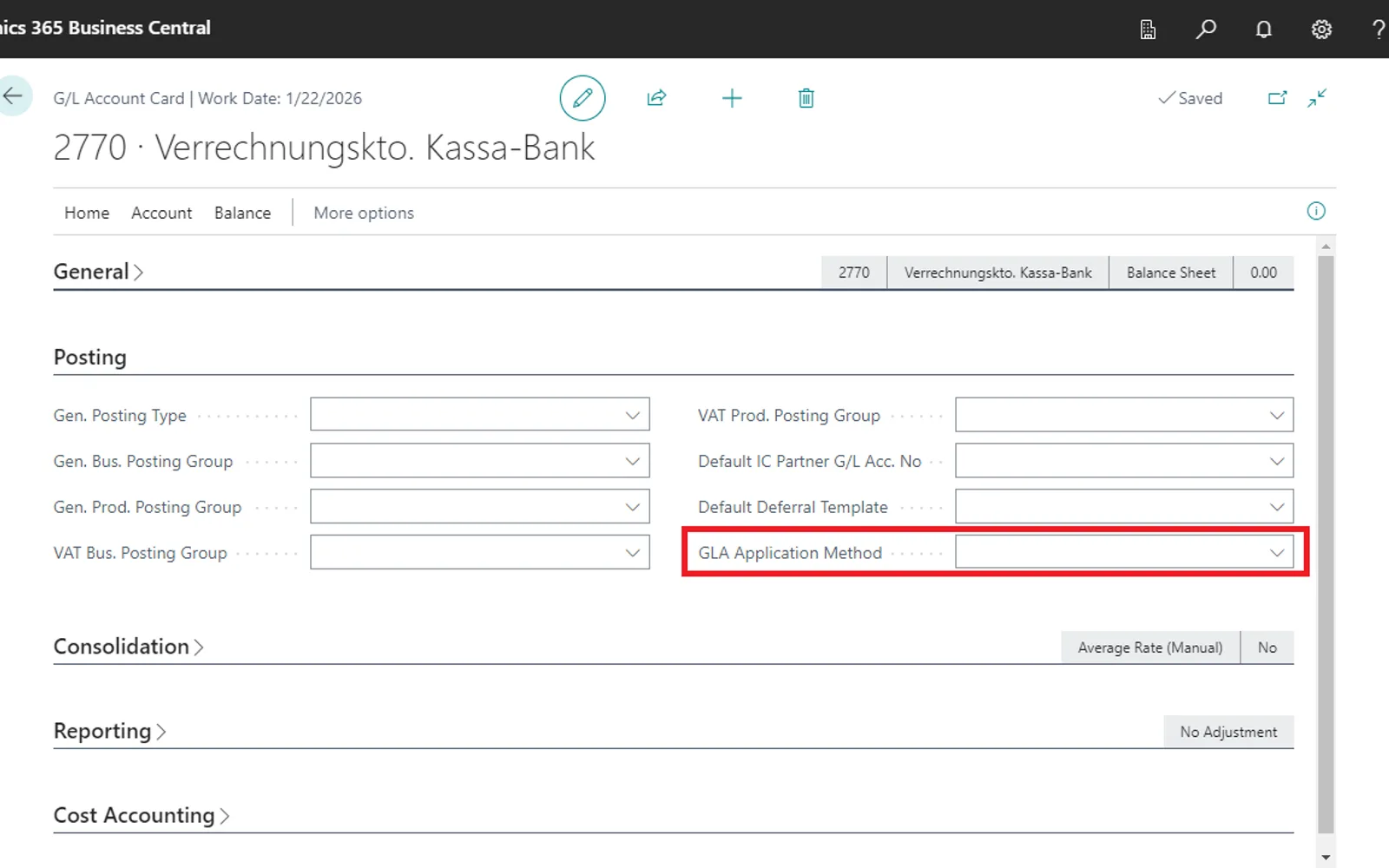This screenshot has width=1389, height=868.
Task: Click the vertical scrollbar thumb
Action: (1326, 544)
